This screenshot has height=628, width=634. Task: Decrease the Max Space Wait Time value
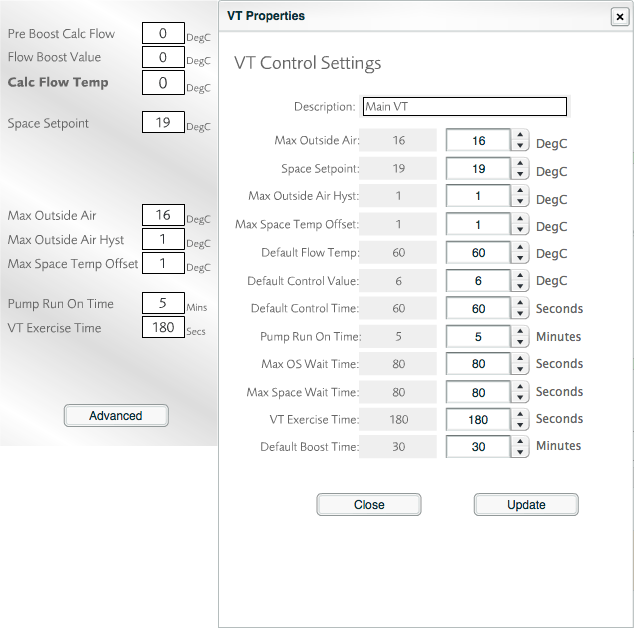pyautogui.click(x=521, y=397)
